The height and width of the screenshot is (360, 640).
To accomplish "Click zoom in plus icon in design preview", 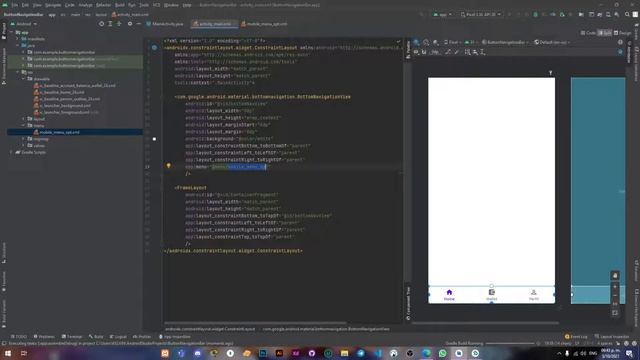I will tap(615, 287).
